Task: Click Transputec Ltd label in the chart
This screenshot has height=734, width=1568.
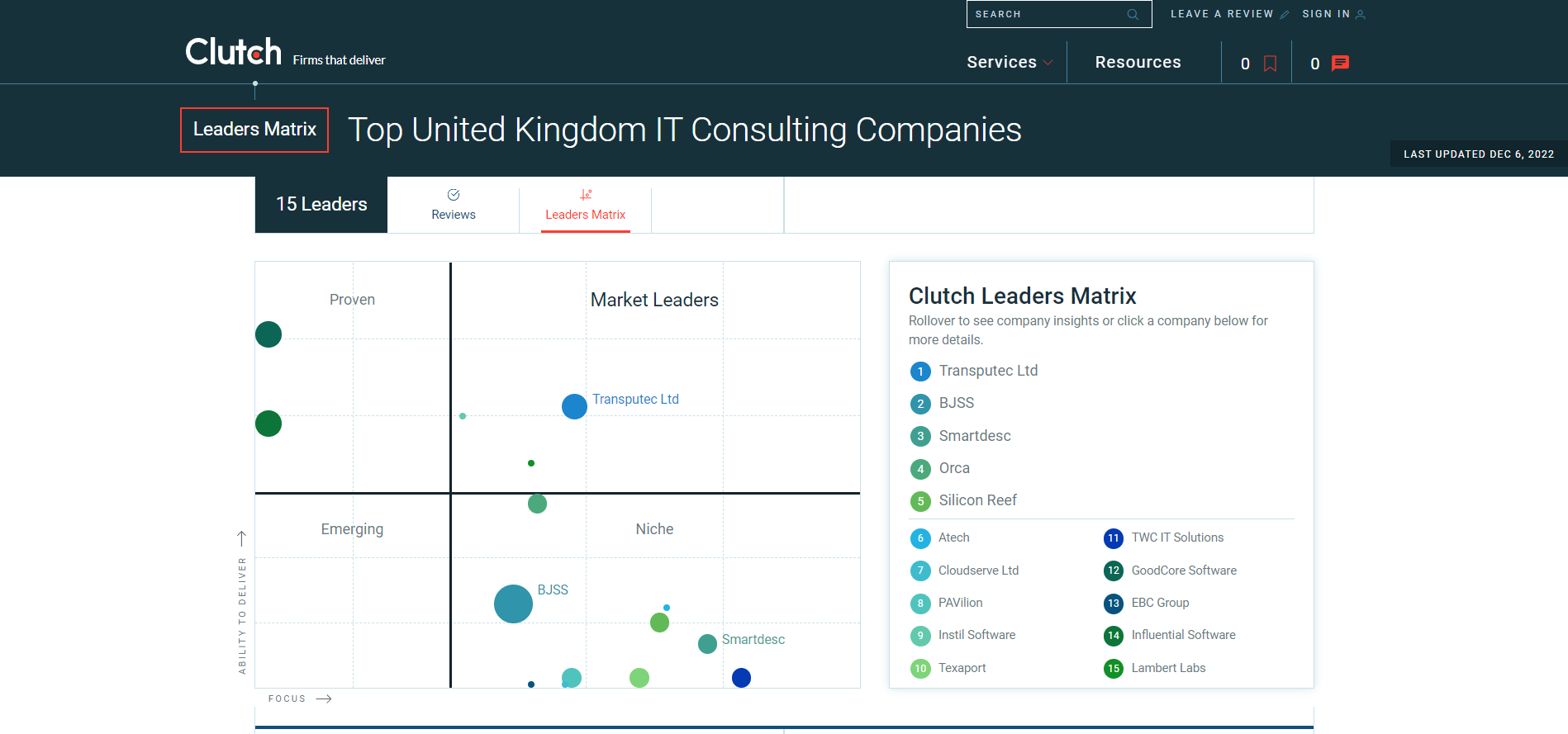Action: (x=635, y=399)
